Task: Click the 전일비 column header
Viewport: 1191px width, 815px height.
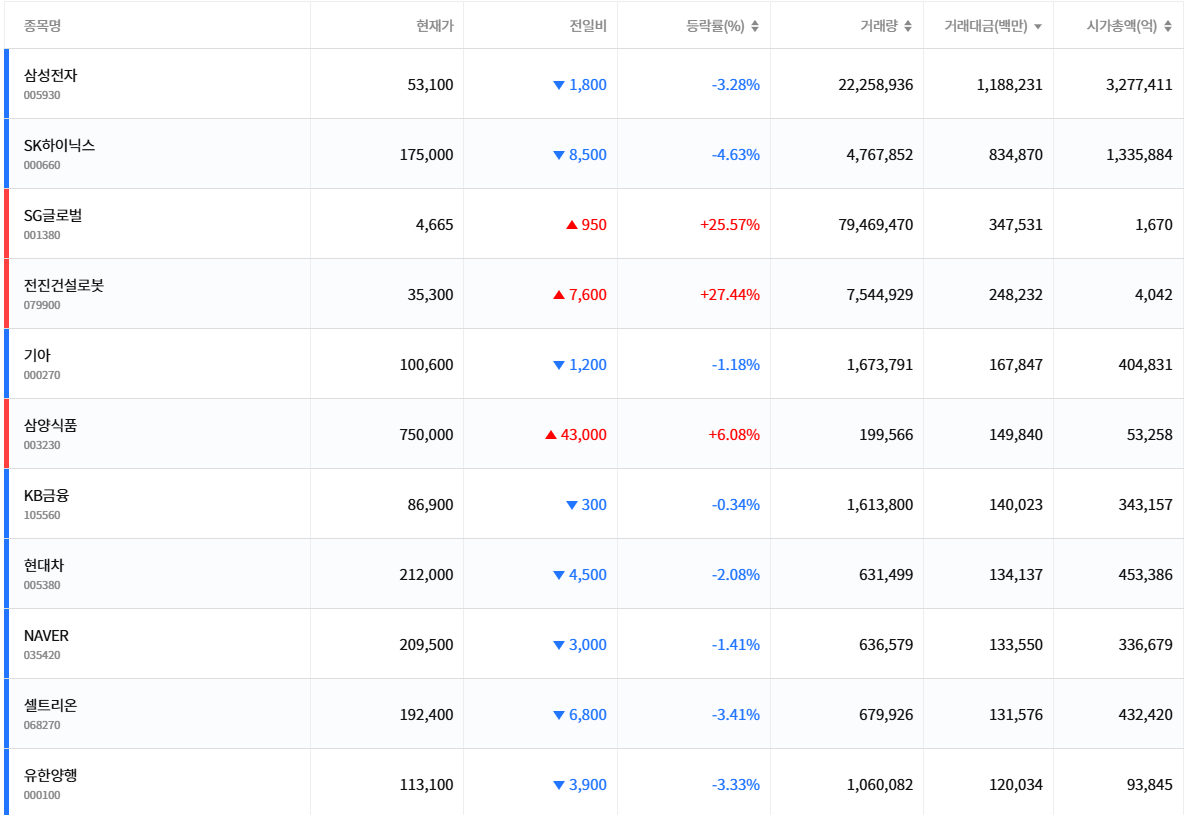Action: pos(588,26)
